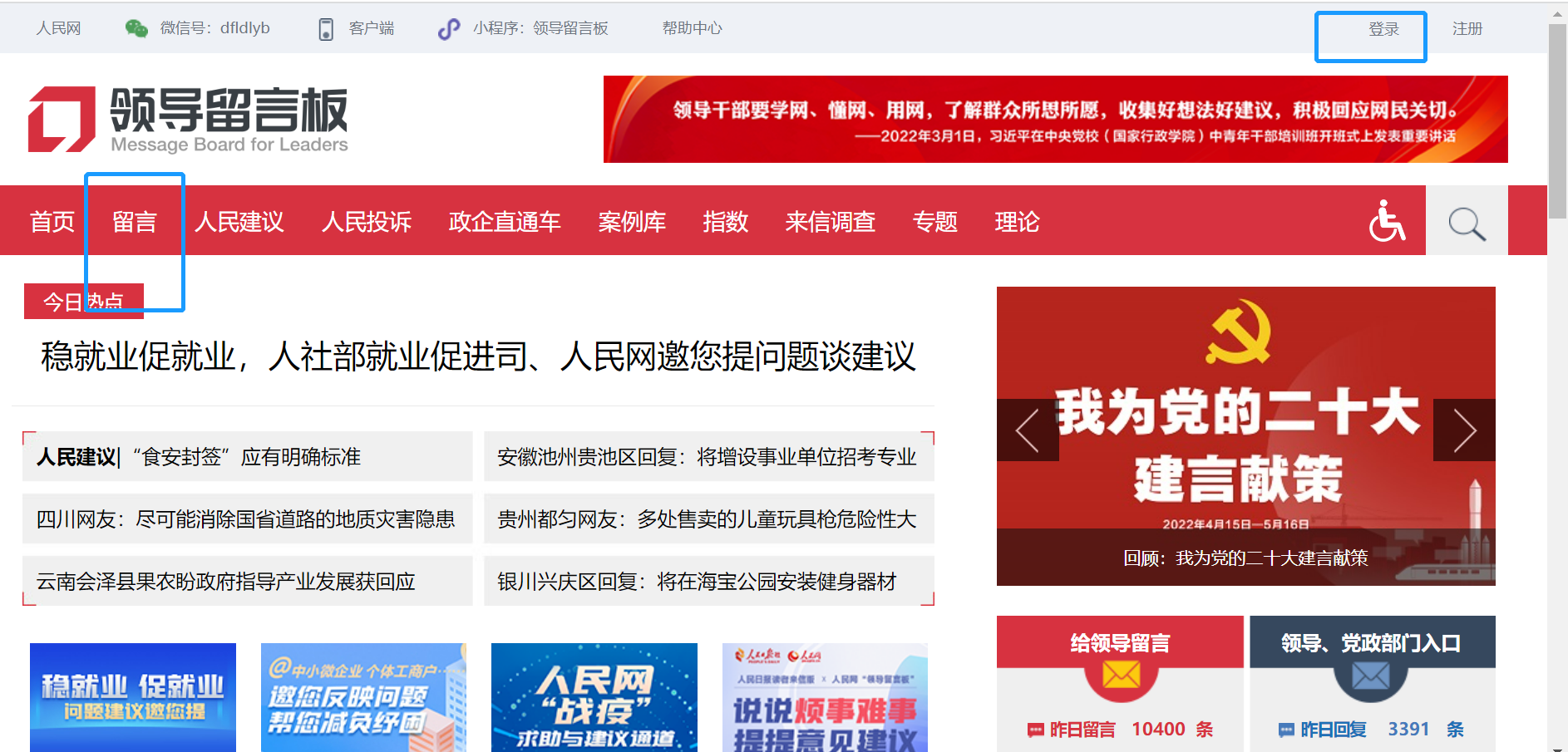This screenshot has height=752, width=1568.
Task: Click the page vertical scrollbar thumb
Action: (x=1557, y=120)
